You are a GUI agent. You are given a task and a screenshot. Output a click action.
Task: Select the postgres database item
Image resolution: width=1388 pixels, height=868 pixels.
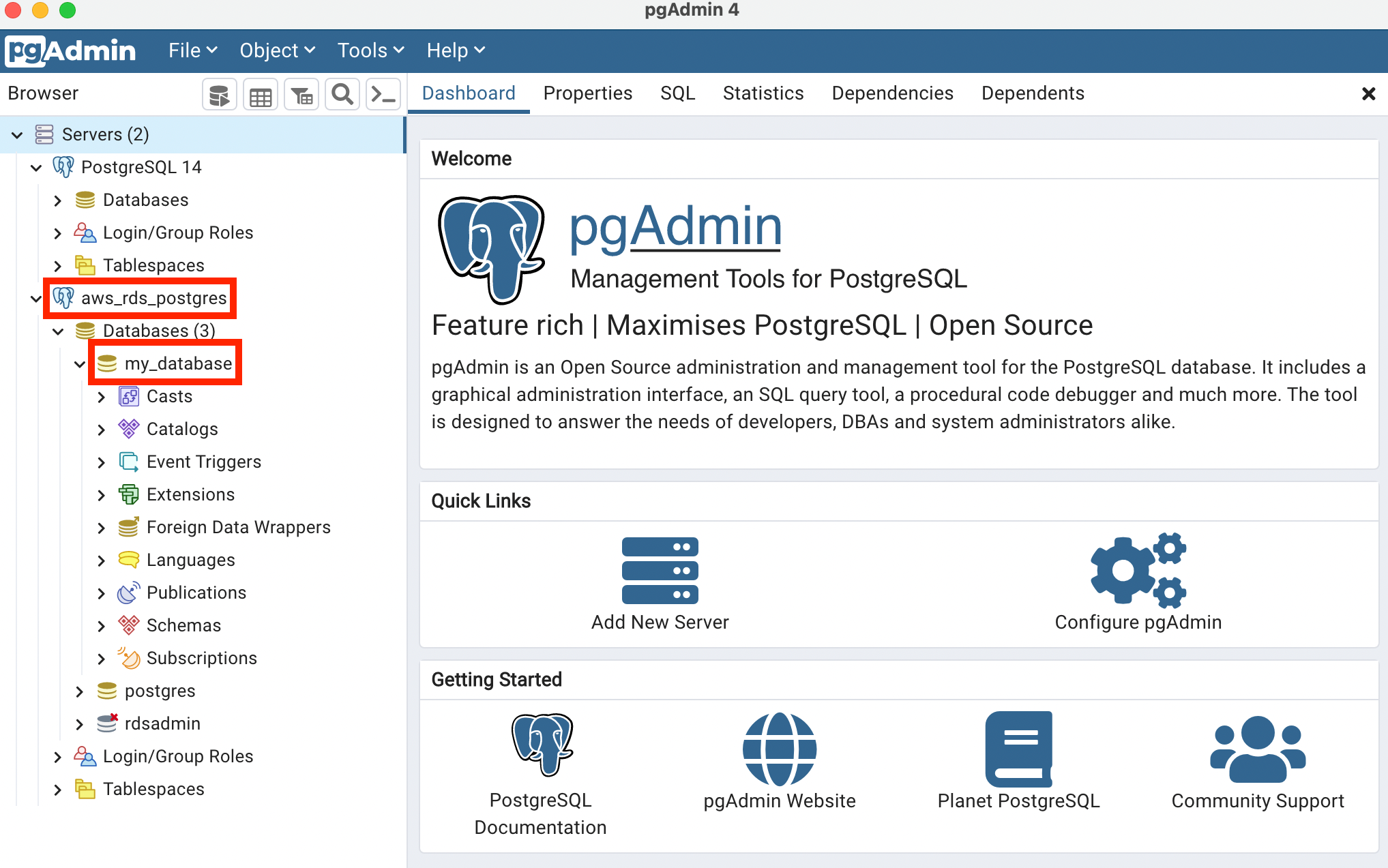(x=160, y=691)
